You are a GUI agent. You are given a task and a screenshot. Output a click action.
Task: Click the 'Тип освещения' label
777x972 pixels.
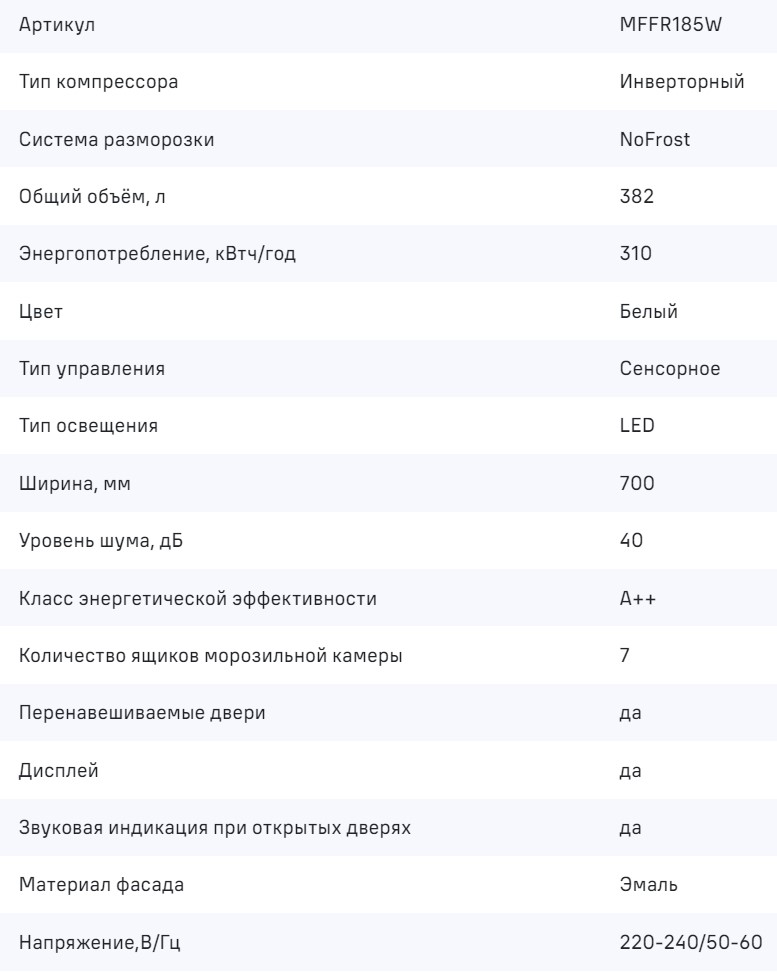point(89,426)
